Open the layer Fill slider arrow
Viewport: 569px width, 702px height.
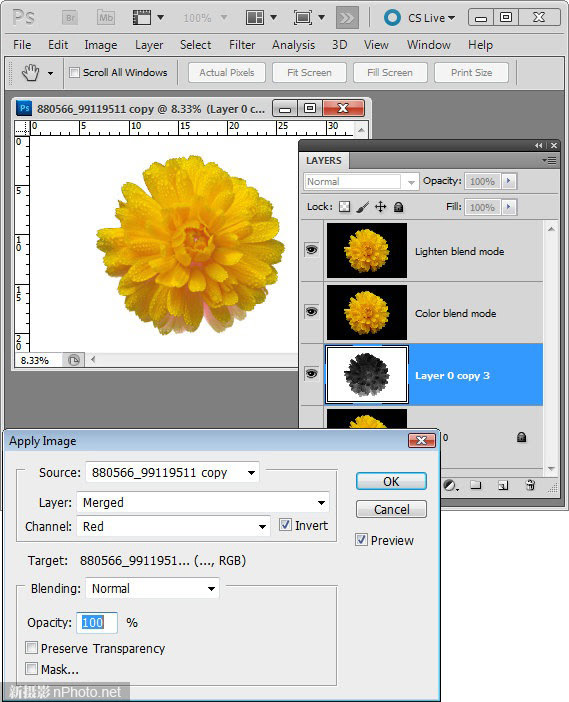509,207
